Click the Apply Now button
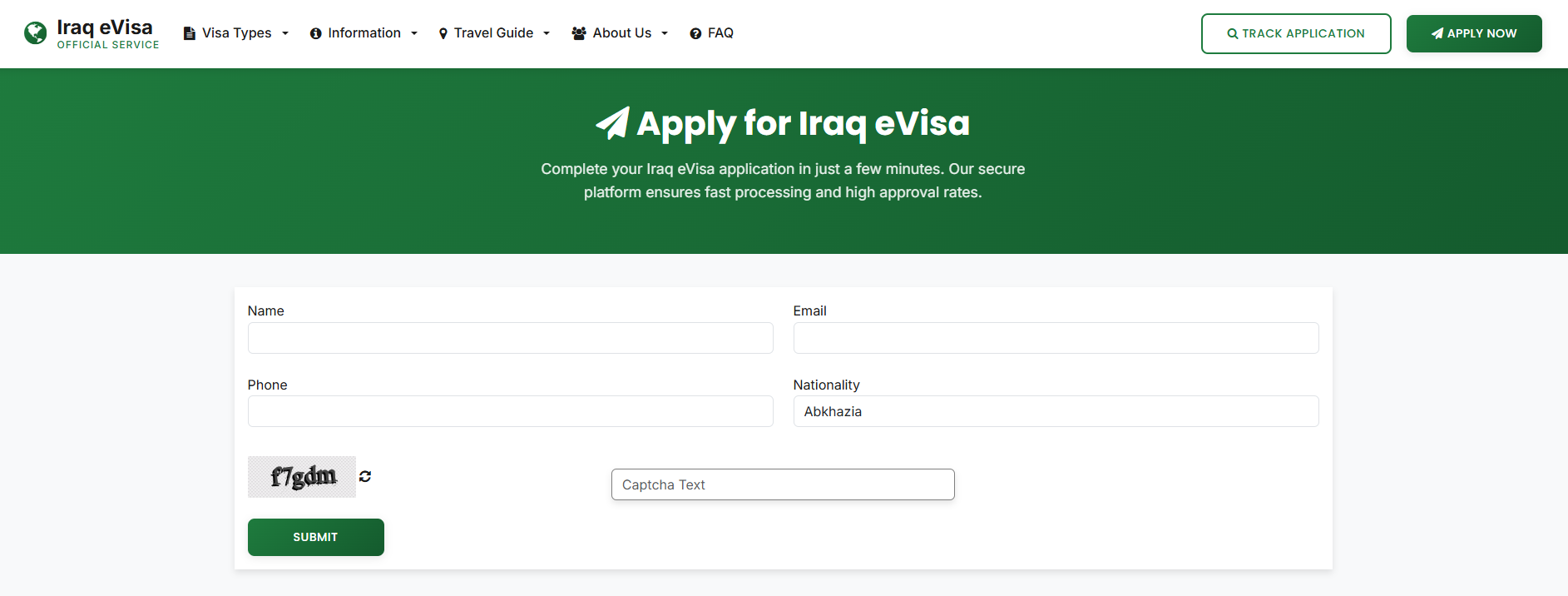This screenshot has height=596, width=1568. tap(1474, 33)
